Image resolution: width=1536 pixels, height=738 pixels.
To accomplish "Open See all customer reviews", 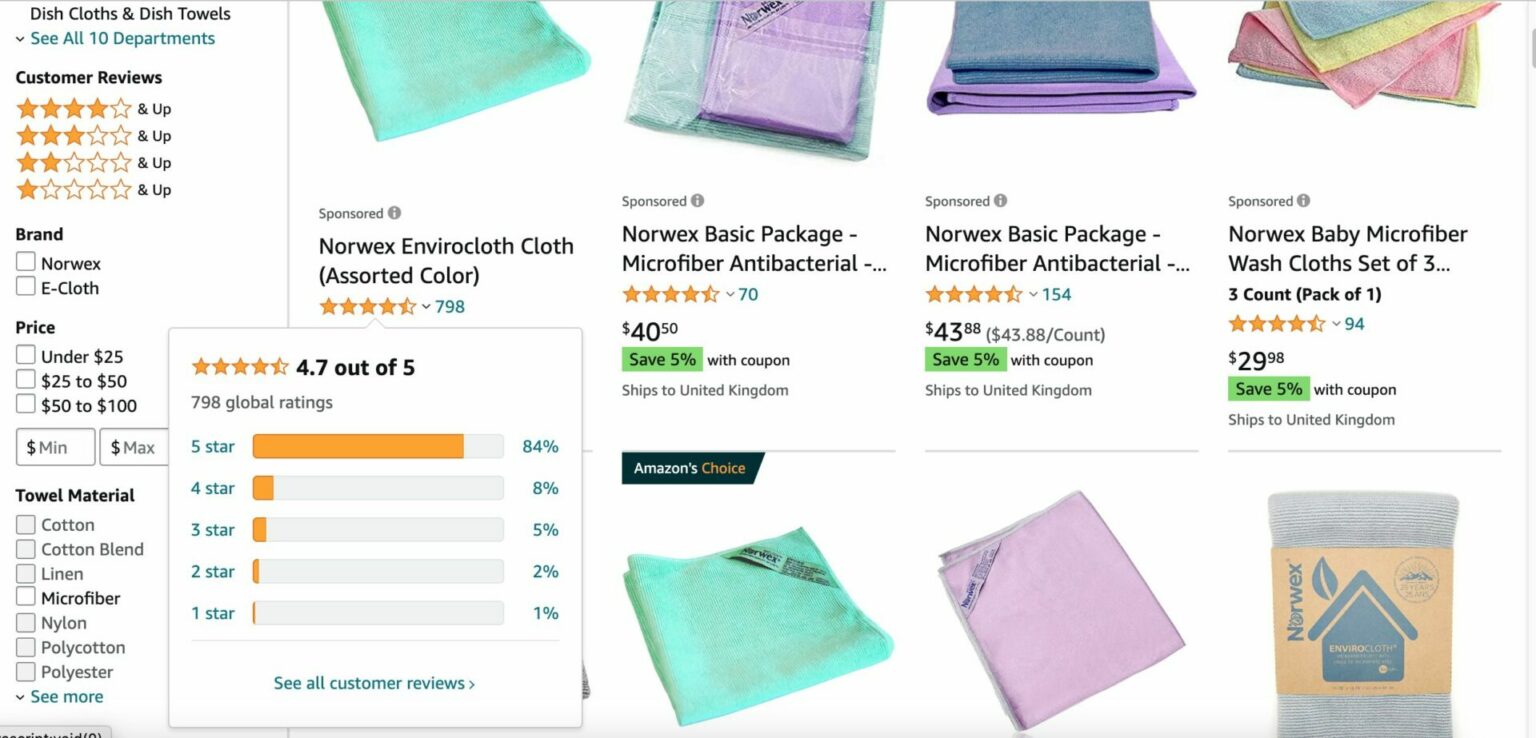I will (x=374, y=683).
